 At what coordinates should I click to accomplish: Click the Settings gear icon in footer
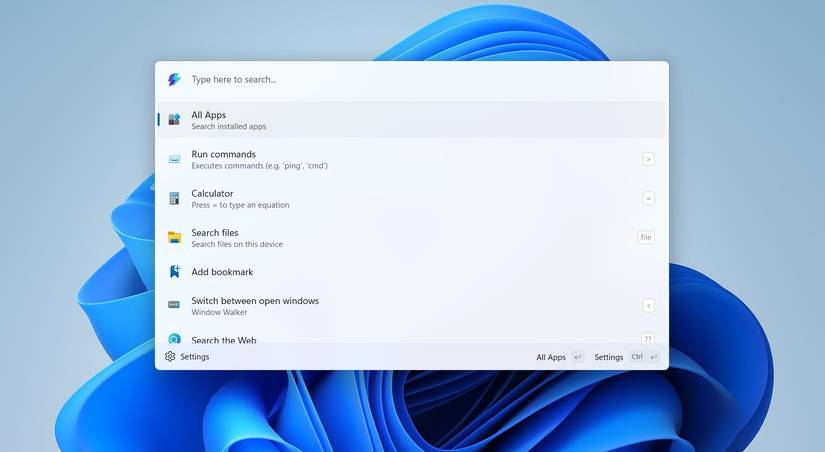click(x=170, y=356)
